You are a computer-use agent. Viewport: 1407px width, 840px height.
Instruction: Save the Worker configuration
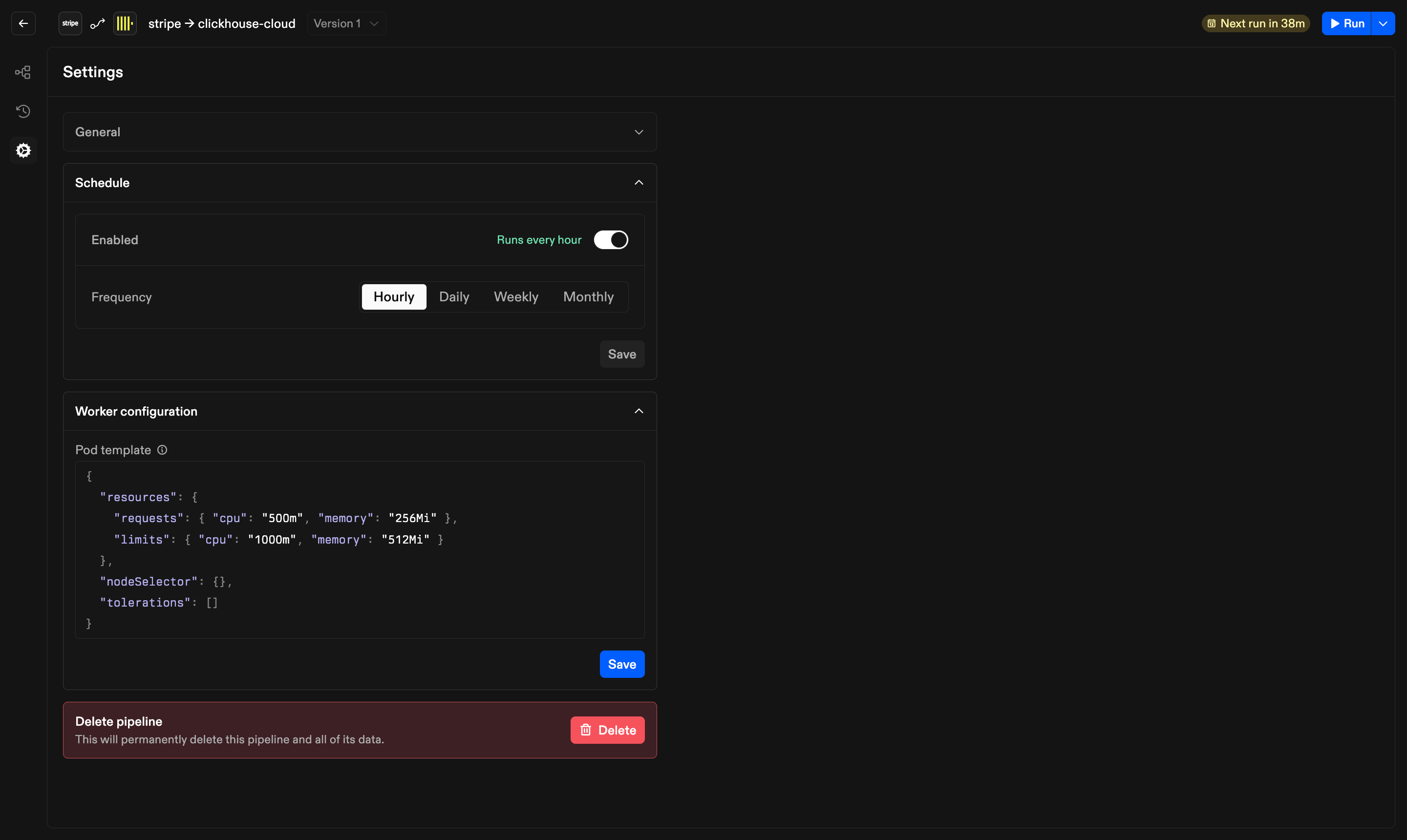622,664
